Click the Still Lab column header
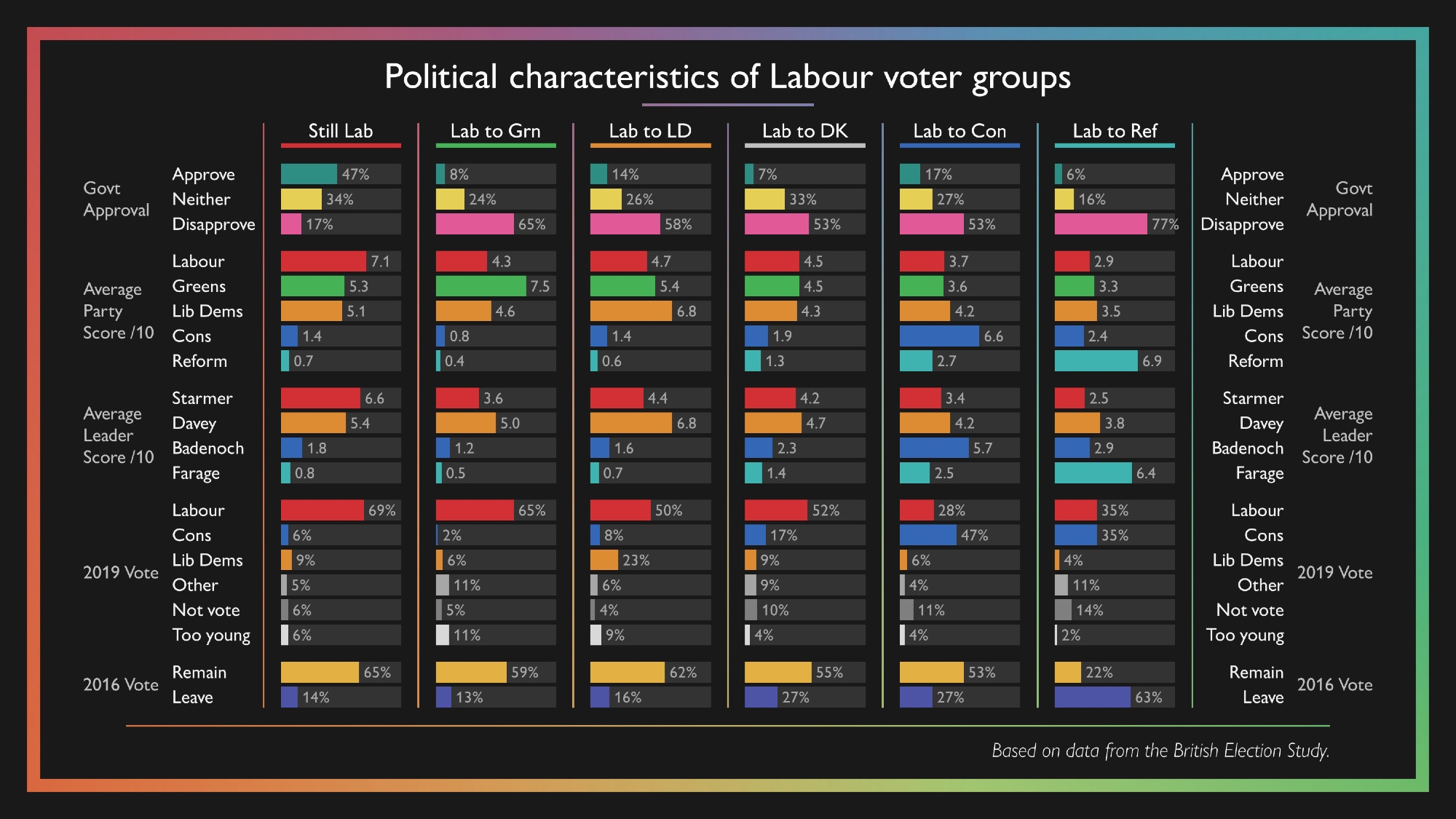This screenshot has width=1456, height=819. tap(340, 131)
